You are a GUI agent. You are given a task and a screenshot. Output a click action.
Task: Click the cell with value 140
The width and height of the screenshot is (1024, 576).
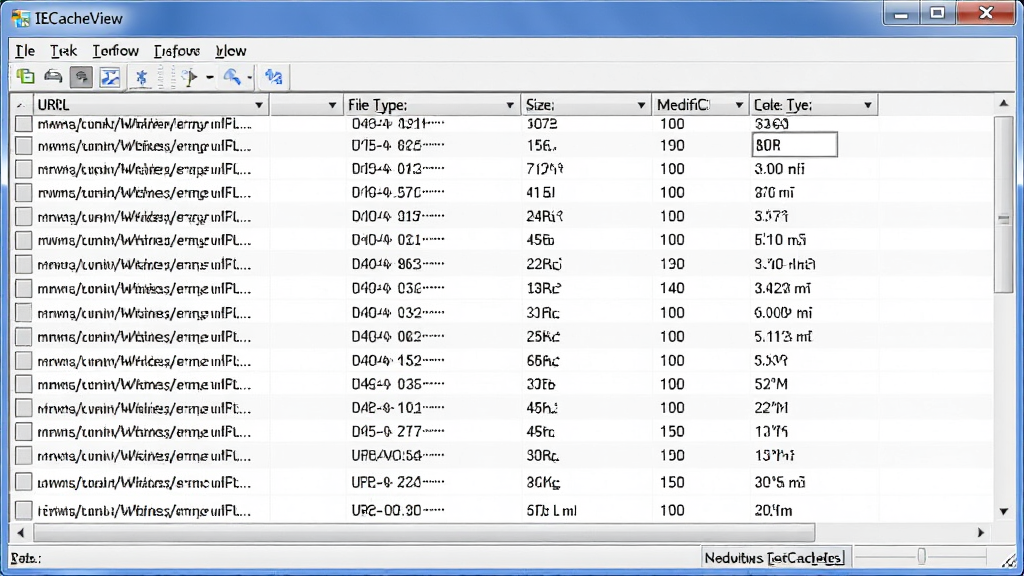tap(672, 288)
